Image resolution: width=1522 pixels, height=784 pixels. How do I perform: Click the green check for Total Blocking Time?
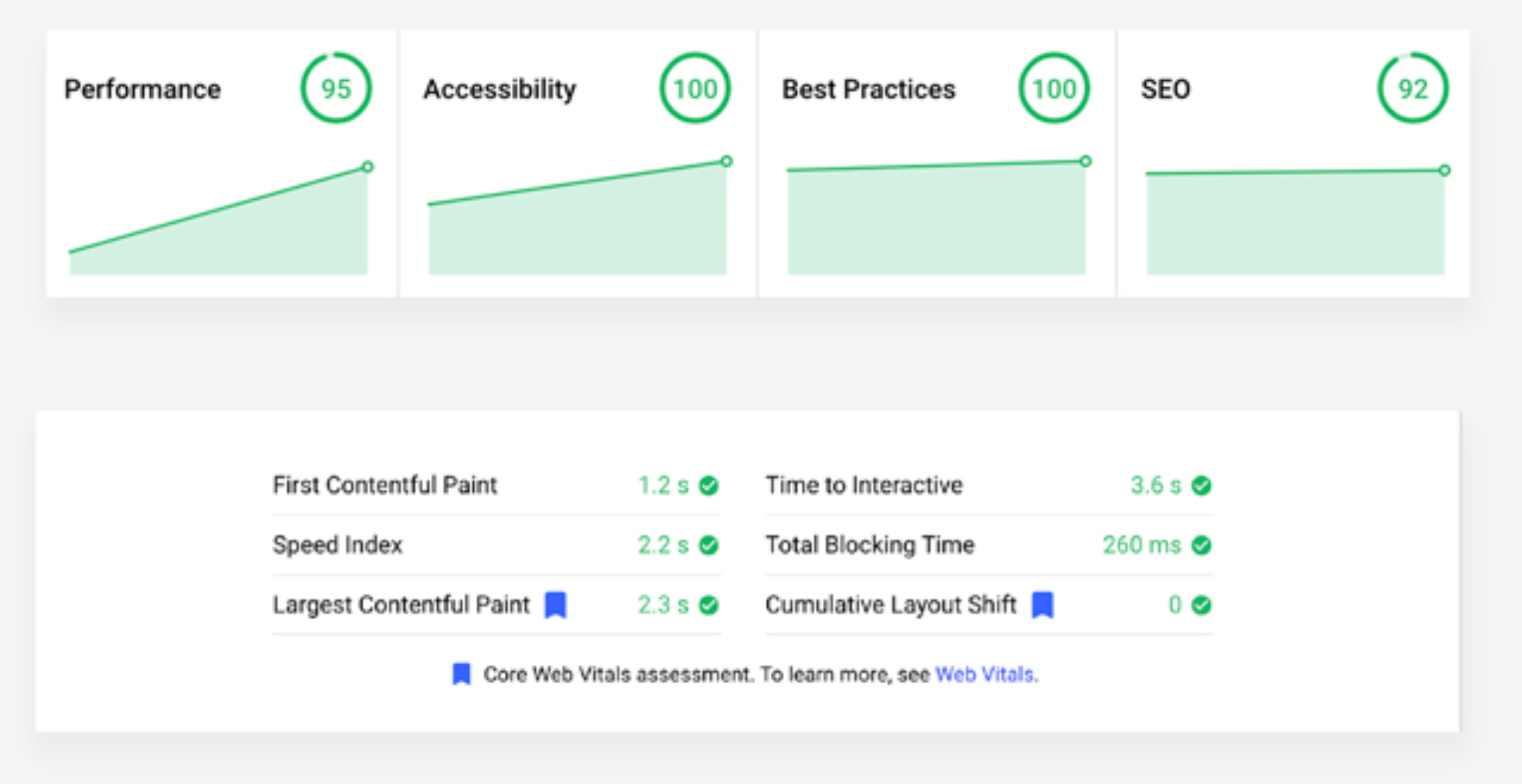[x=1201, y=545]
